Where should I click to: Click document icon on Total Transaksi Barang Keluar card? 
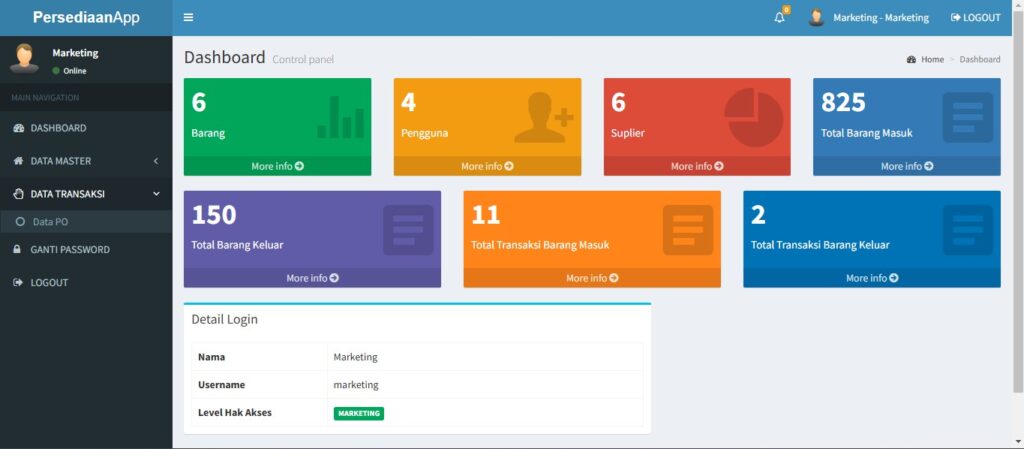tap(968, 230)
